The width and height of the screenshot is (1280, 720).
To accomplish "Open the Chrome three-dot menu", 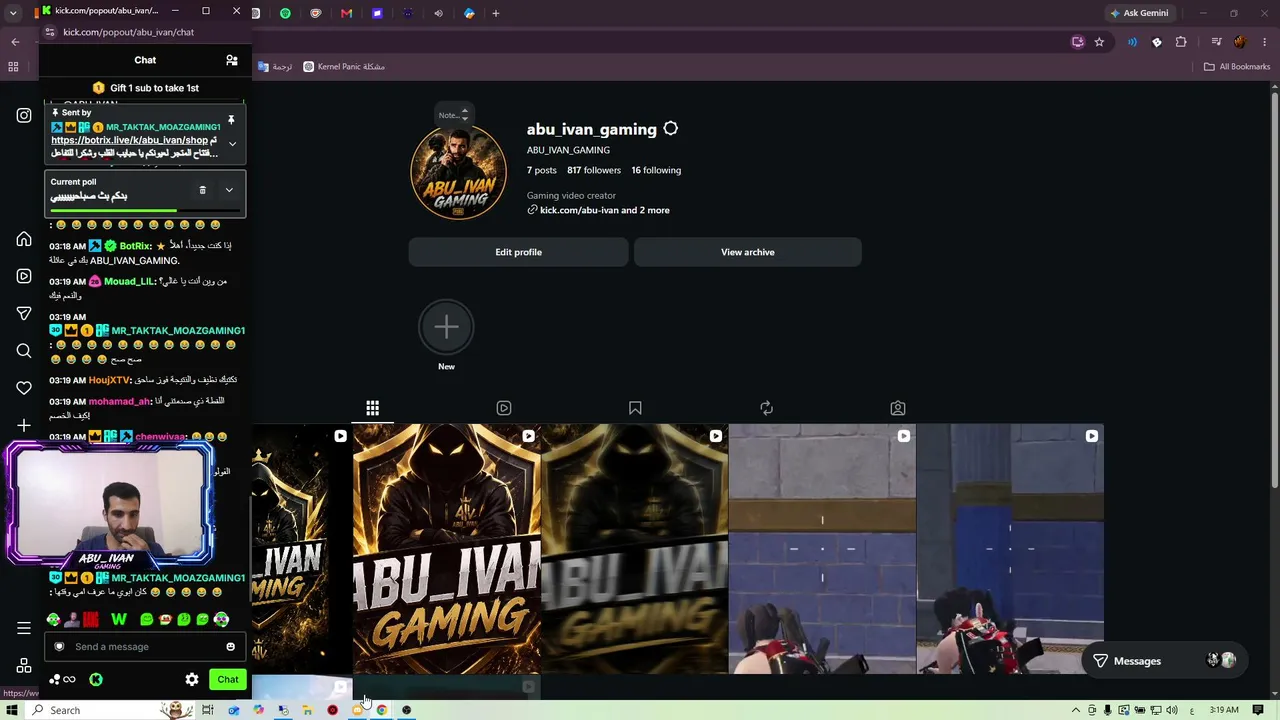I will pos(1264,42).
